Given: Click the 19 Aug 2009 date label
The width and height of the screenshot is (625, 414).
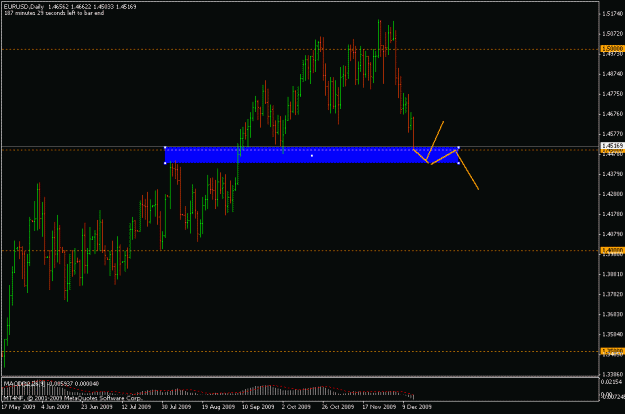Looking at the screenshot, I should 218,407.
